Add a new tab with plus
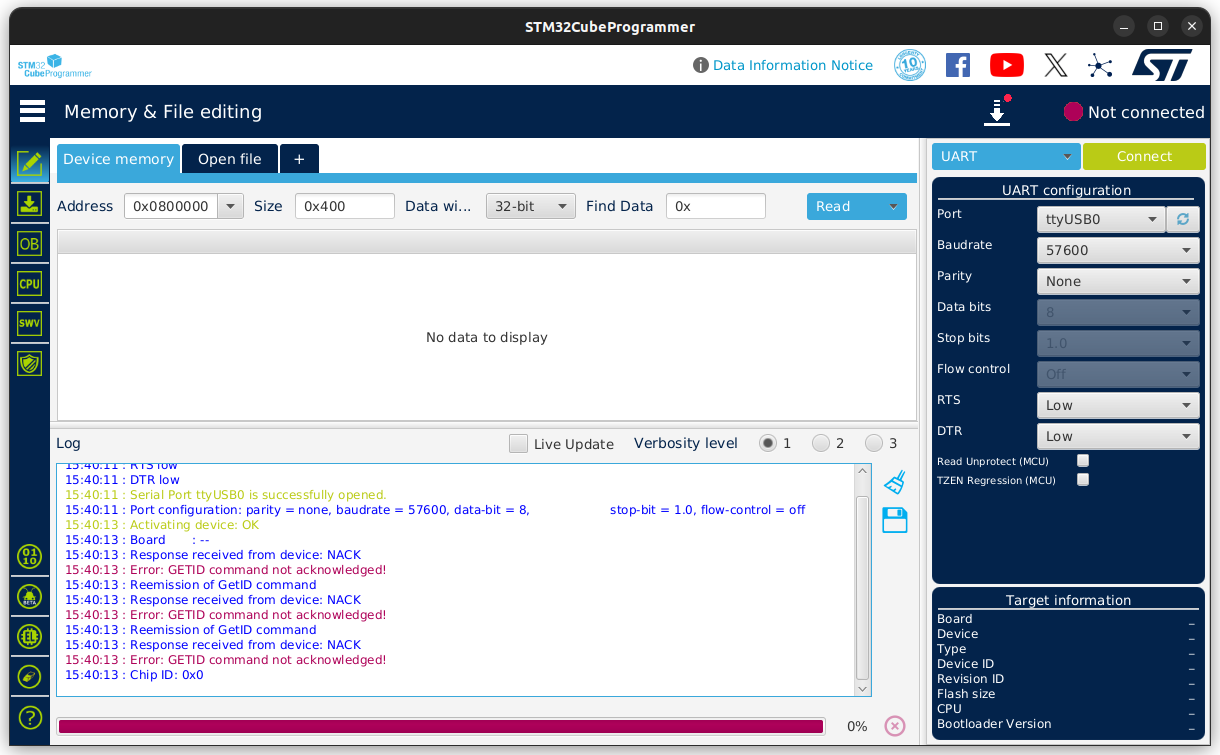Screen dimensions: 1220x755 pos(299,159)
